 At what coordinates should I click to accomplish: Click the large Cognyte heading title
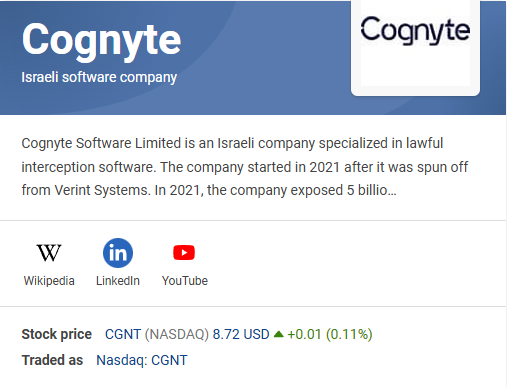(x=101, y=41)
